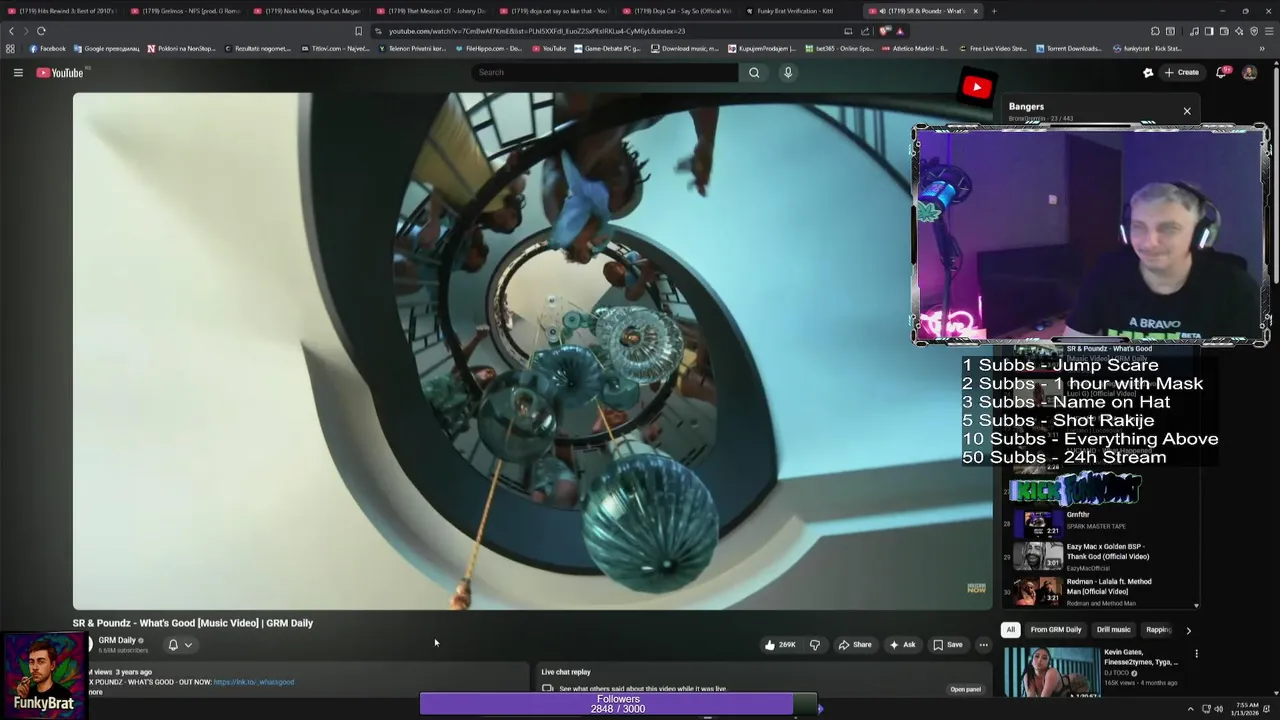The image size is (1280, 720).
Task: Open the account avatar menu
Action: click(1249, 72)
